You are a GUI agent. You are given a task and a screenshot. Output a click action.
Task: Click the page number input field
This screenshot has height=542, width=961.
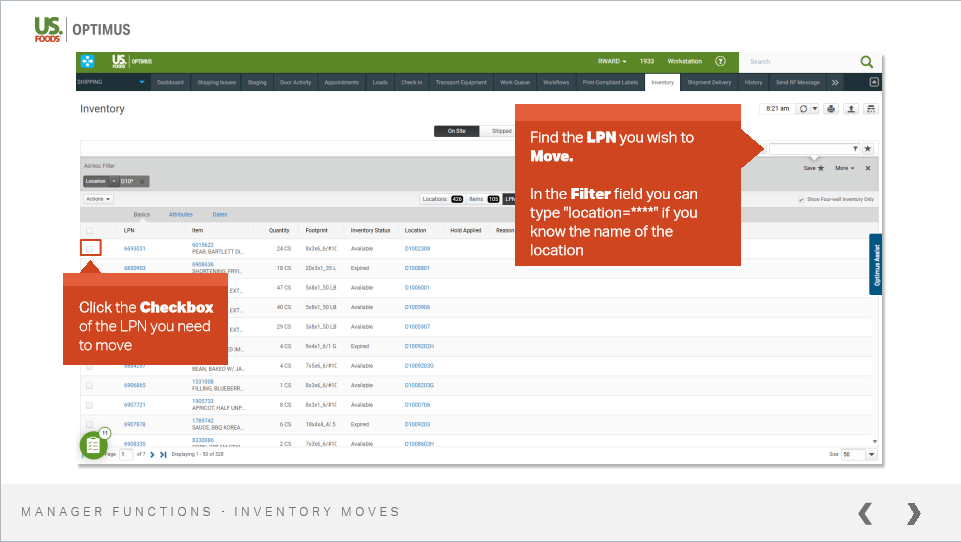(126, 454)
